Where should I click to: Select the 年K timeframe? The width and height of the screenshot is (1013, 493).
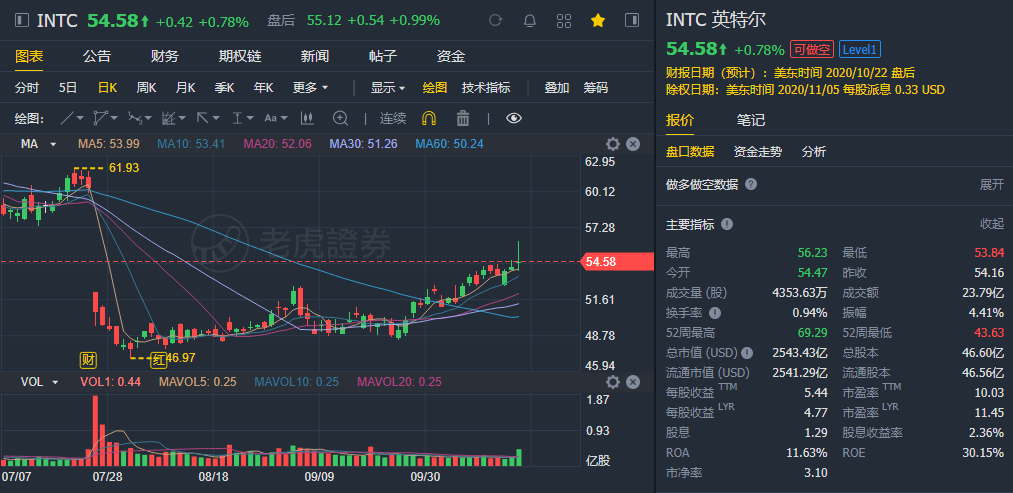[263, 87]
